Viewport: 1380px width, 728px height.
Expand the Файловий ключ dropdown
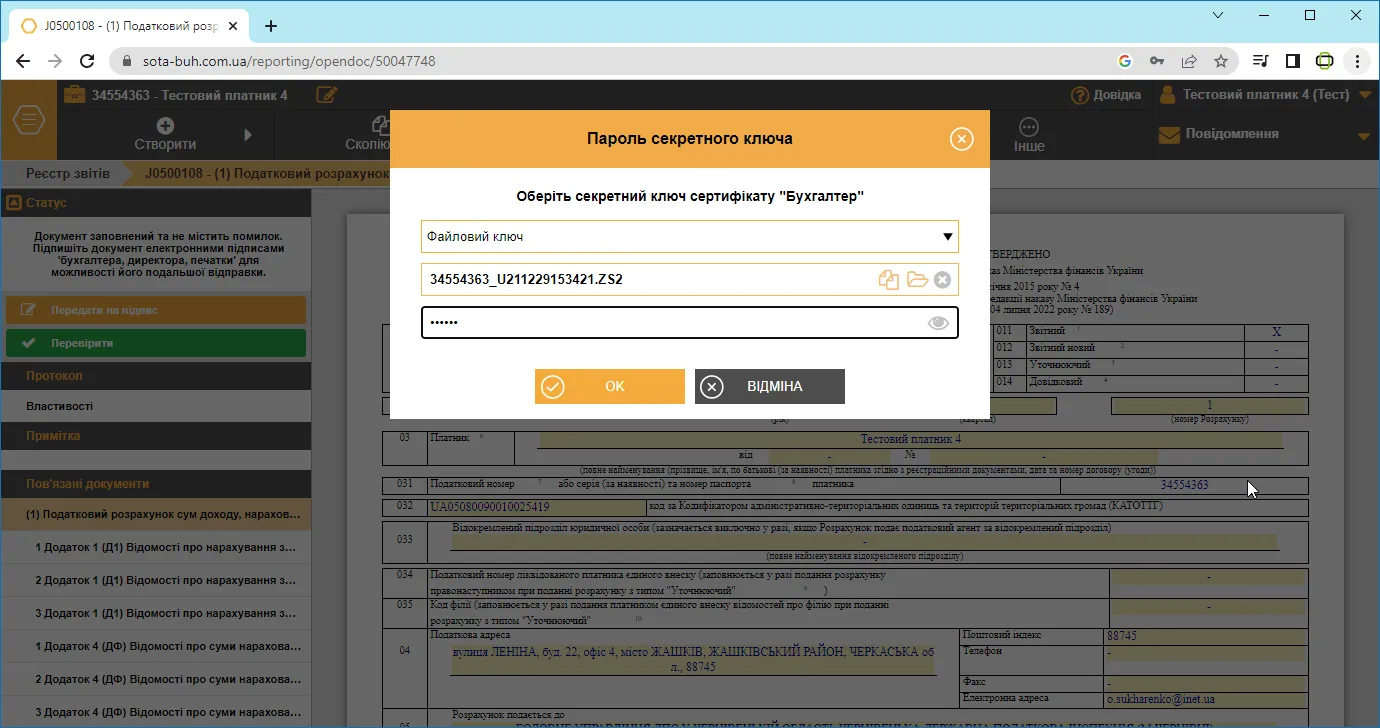690,237
